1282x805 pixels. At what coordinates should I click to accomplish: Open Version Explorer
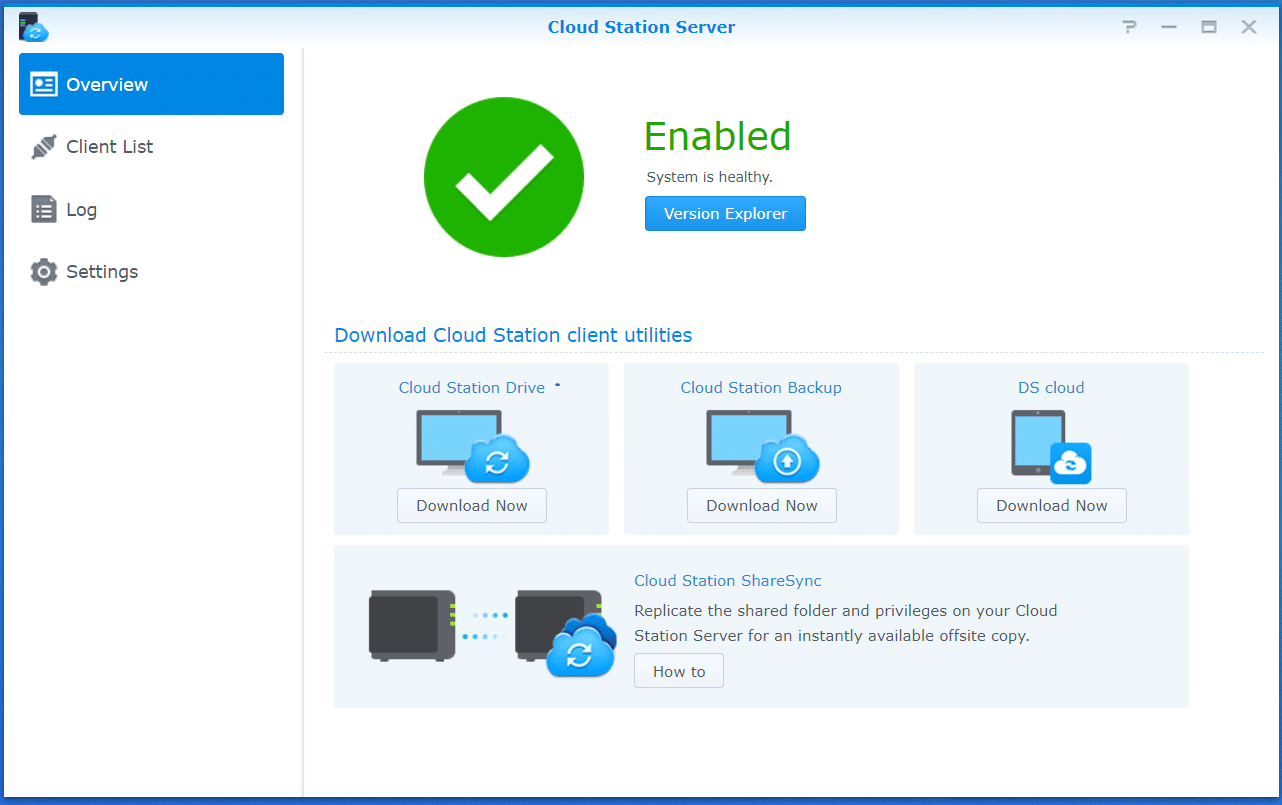(x=725, y=214)
